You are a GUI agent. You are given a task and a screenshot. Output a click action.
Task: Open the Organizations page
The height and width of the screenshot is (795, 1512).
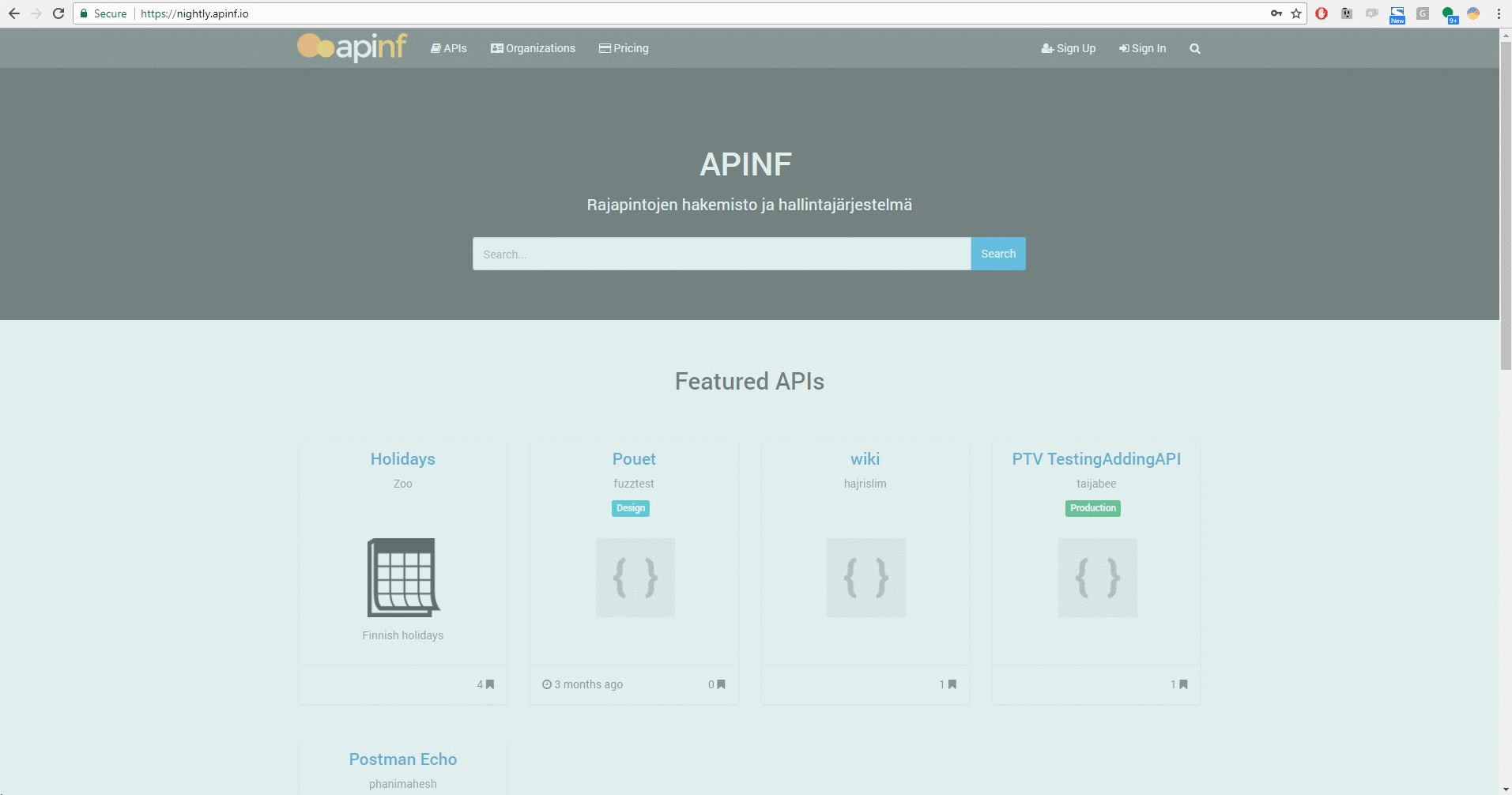pos(533,48)
